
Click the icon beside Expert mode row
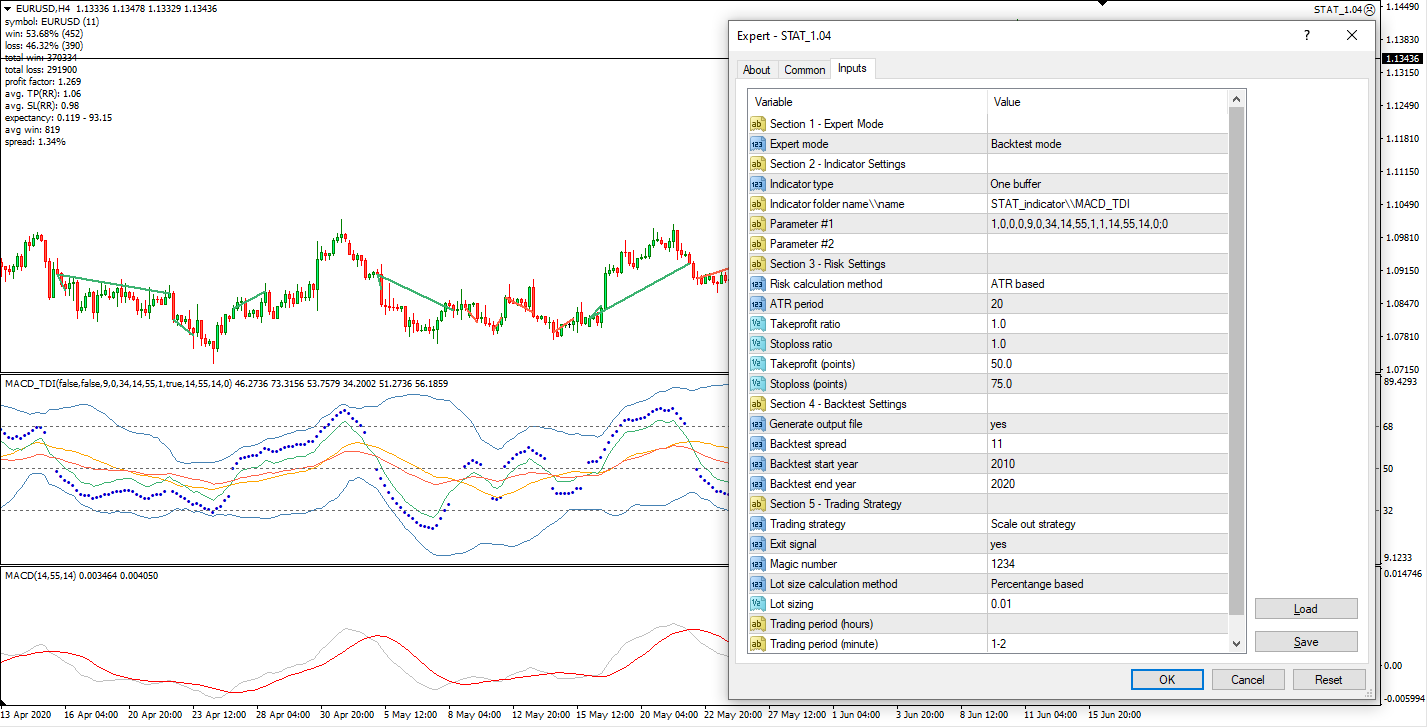click(758, 144)
